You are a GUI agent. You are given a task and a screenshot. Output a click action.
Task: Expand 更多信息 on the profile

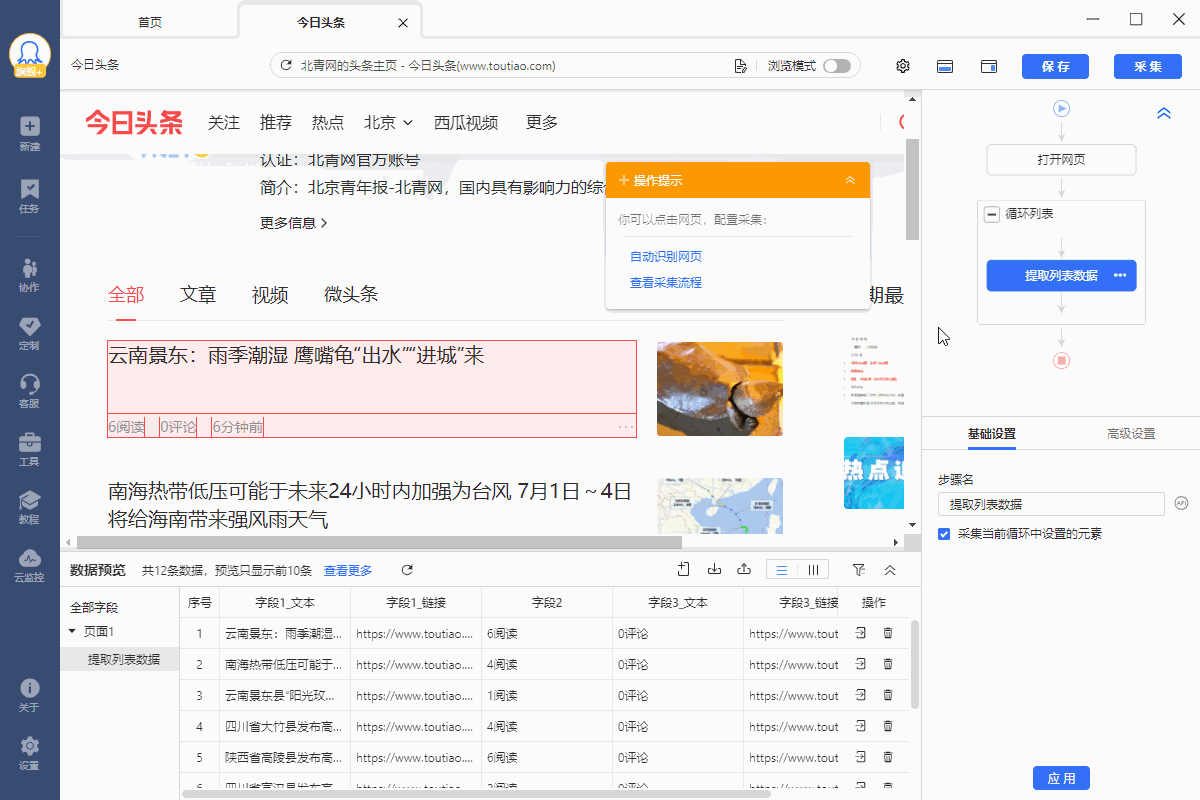click(294, 222)
